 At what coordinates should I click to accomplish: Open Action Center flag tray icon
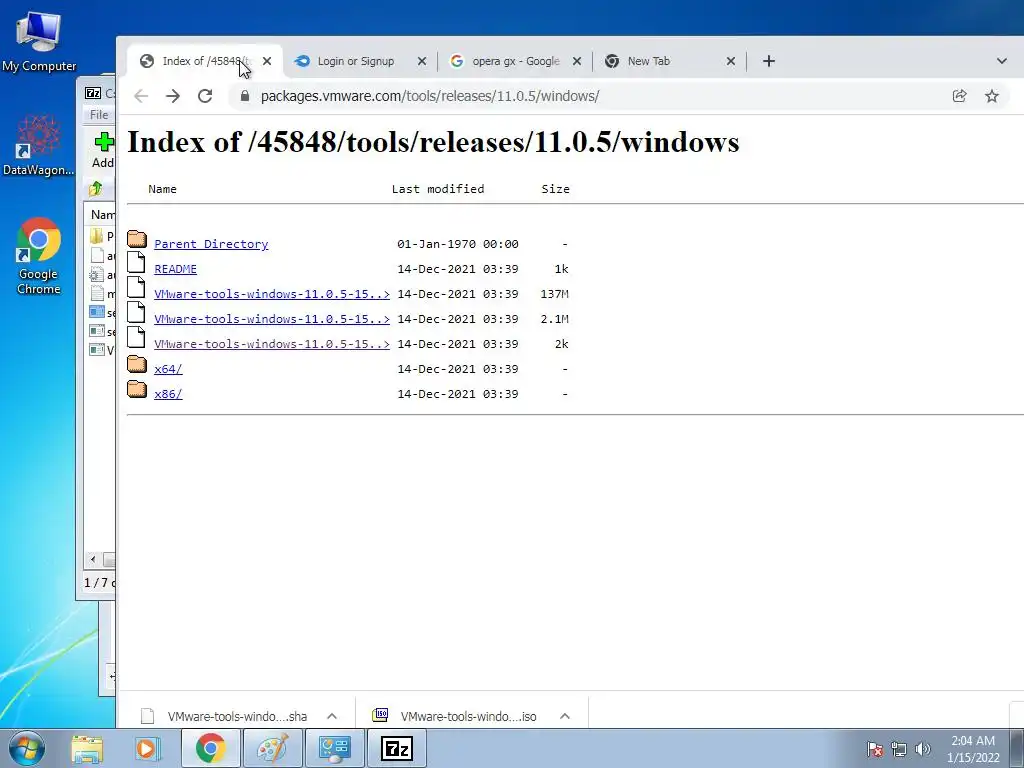pos(875,749)
